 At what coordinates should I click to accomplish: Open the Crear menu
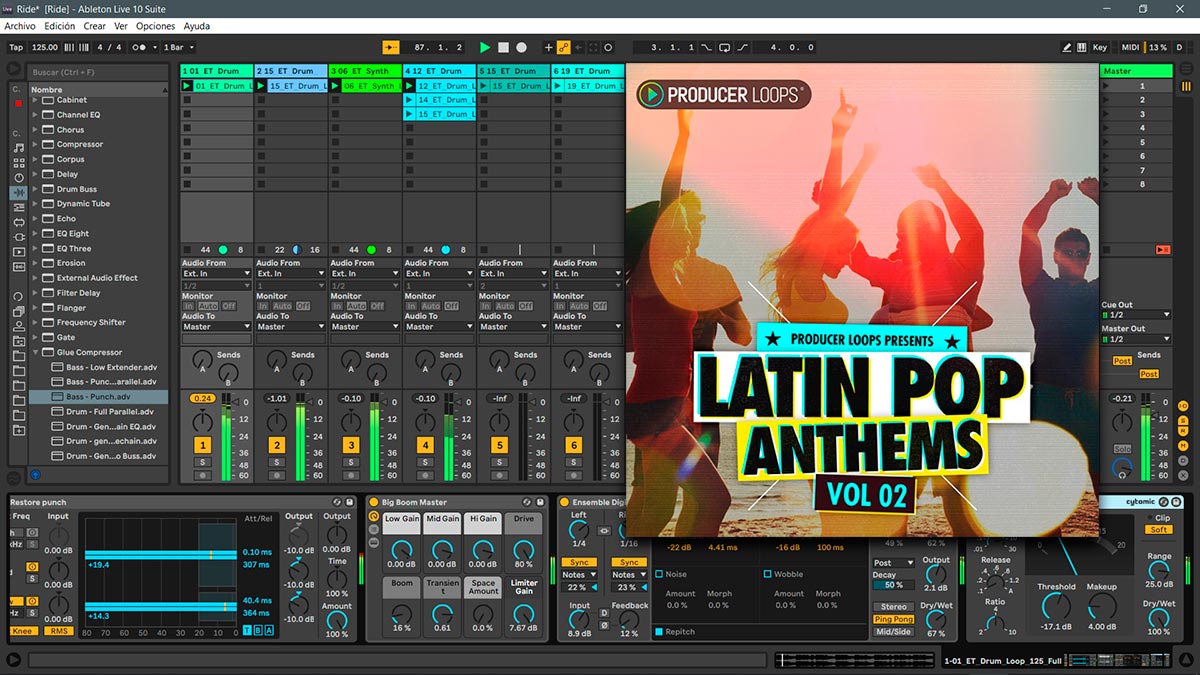point(95,26)
